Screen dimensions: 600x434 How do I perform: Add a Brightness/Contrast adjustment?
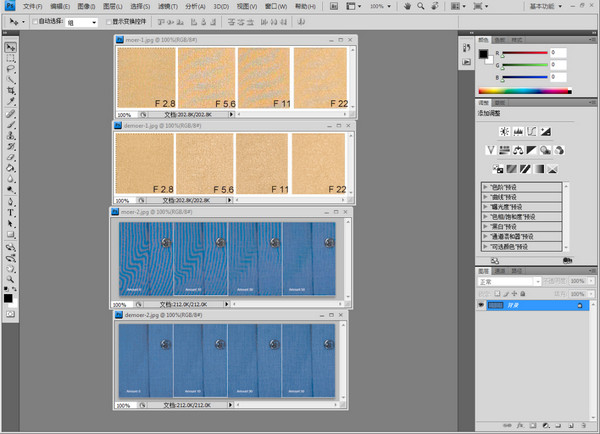pyautogui.click(x=505, y=131)
